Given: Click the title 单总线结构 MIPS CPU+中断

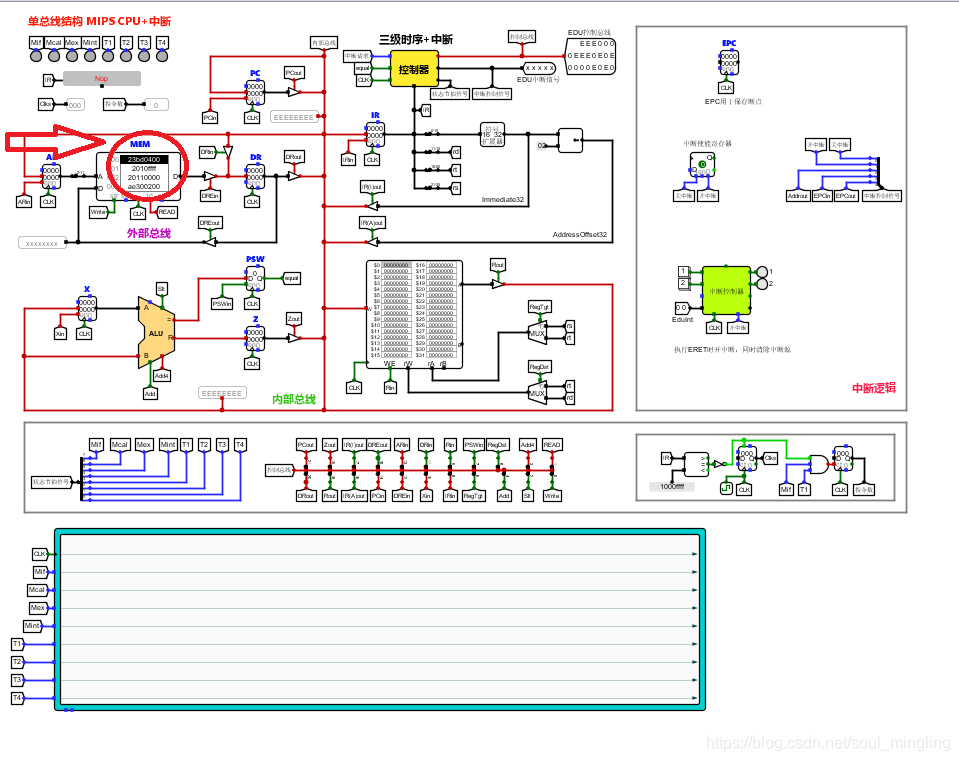Looking at the screenshot, I should (x=99, y=21).
